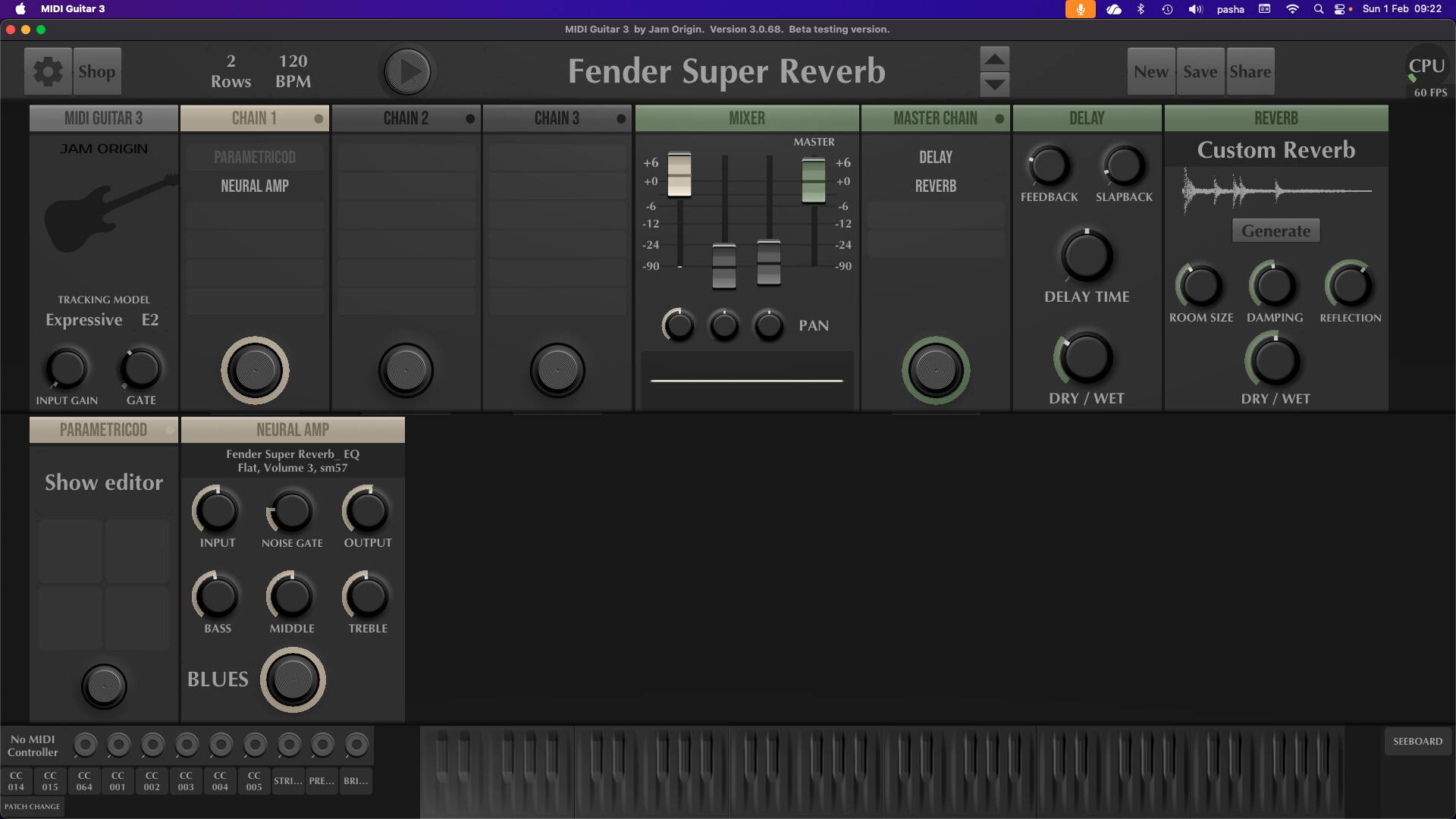Open the settings gear icon
Viewport: 1456px width, 819px height.
coord(48,71)
